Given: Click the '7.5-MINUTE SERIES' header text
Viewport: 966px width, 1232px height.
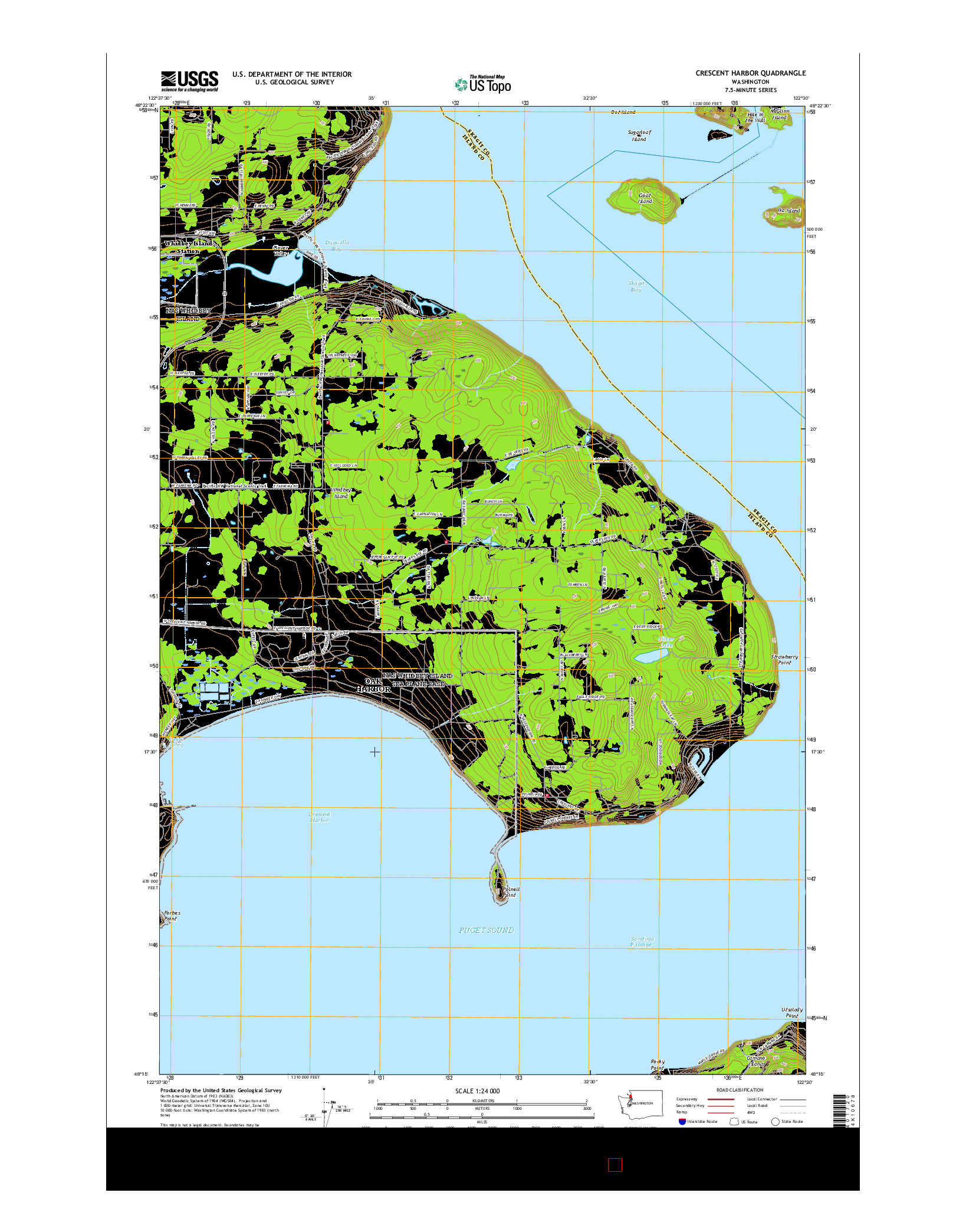Looking at the screenshot, I should 751,90.
